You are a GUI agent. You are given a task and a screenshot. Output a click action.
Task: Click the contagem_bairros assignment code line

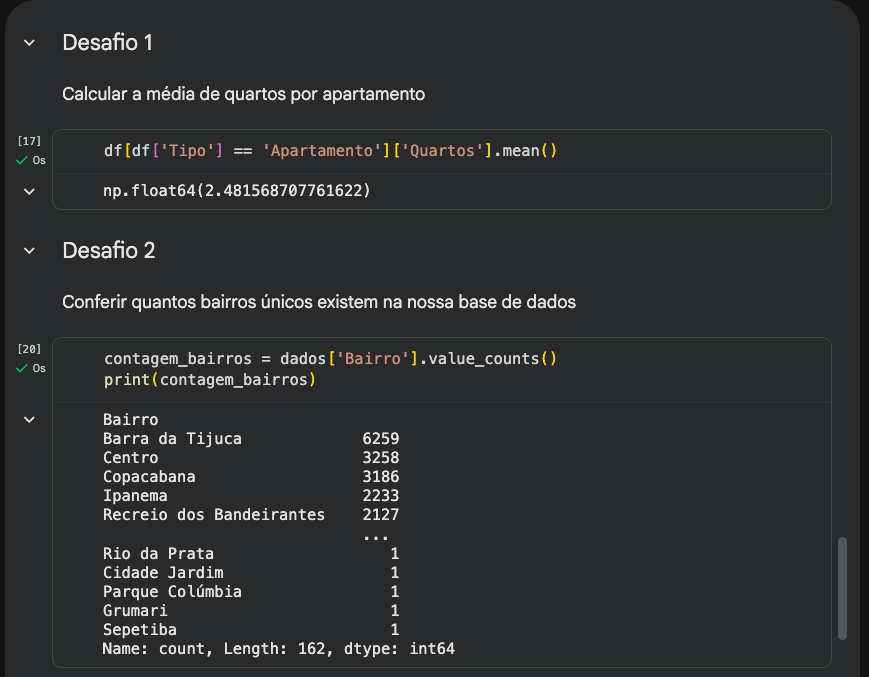click(330, 358)
